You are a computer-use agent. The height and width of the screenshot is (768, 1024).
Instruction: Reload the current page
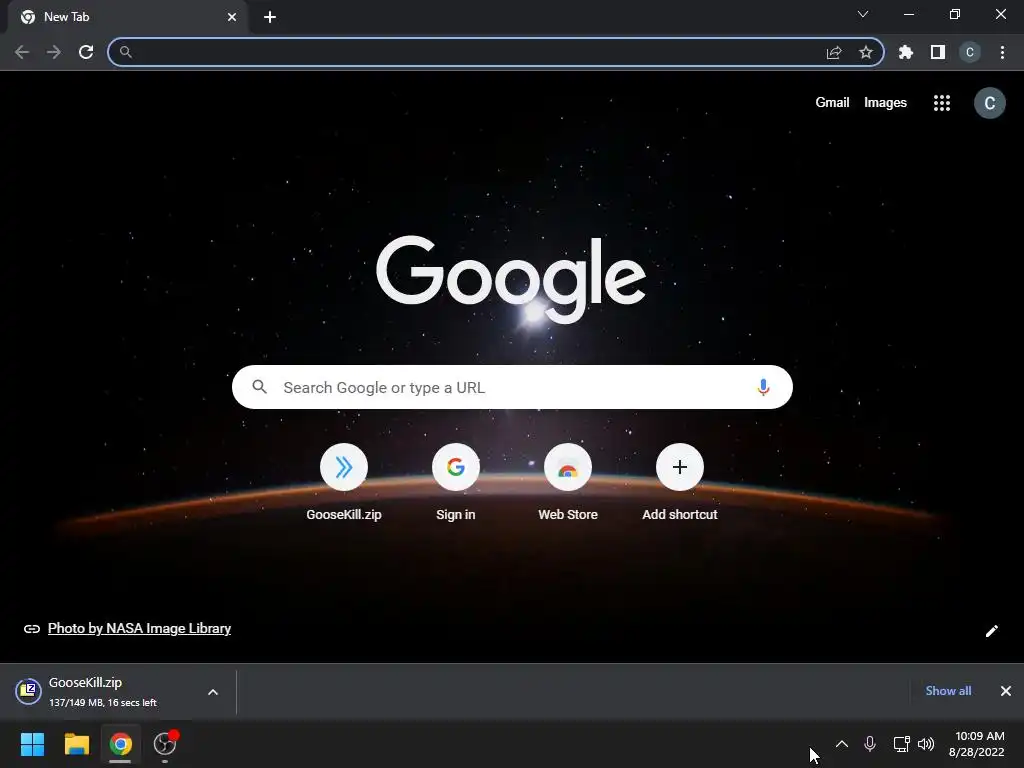tap(86, 52)
